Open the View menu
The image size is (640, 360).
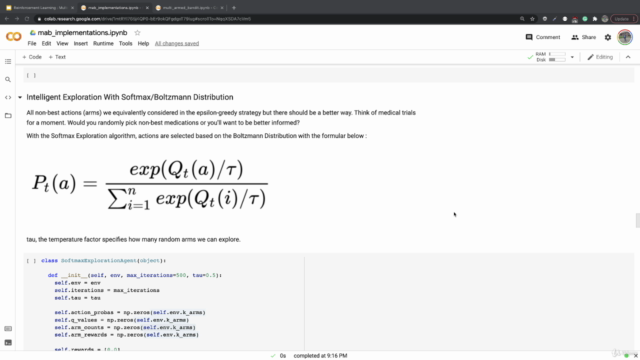tap(62, 43)
